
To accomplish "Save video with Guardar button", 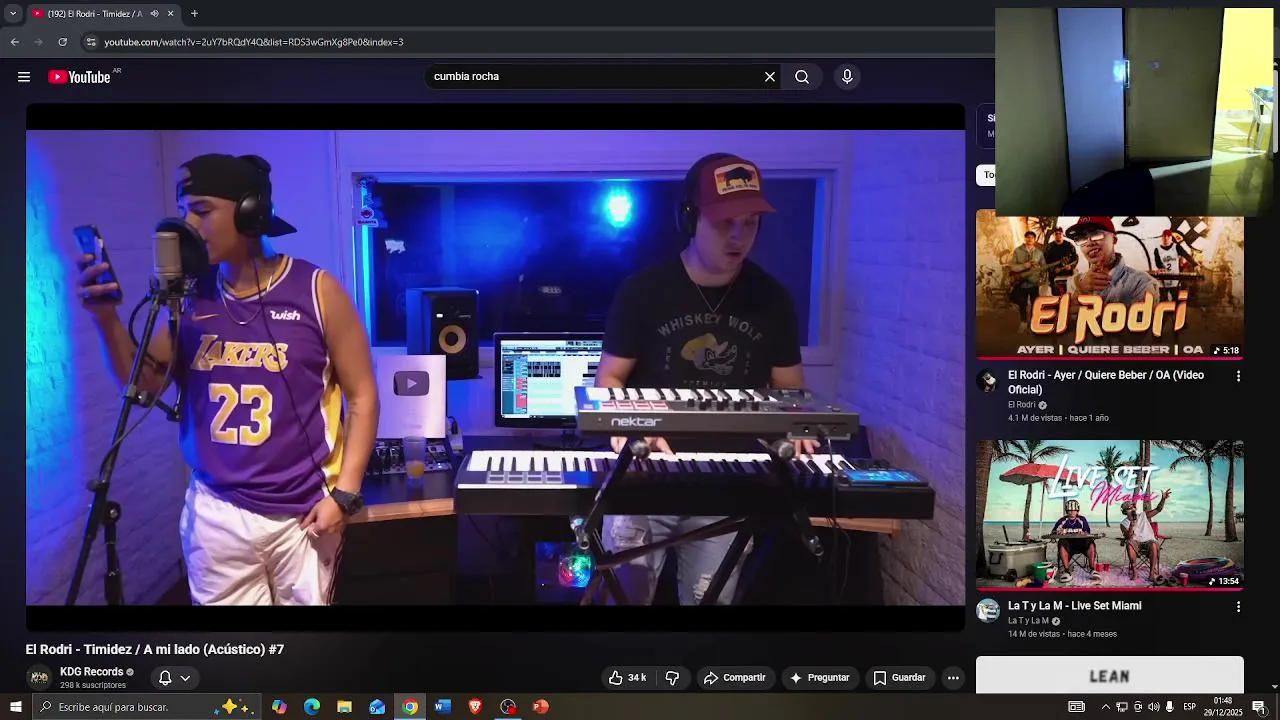I will coord(899,678).
